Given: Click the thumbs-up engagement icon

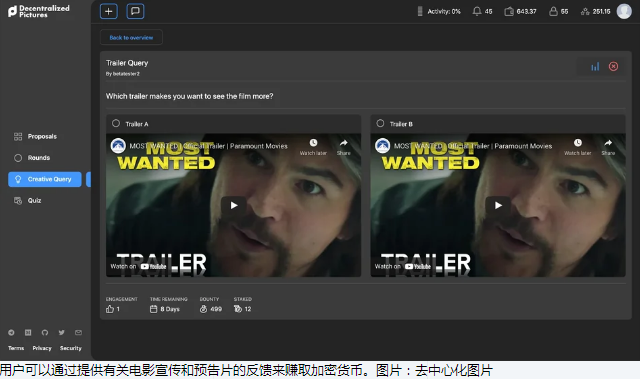Looking at the screenshot, I should [x=110, y=309].
